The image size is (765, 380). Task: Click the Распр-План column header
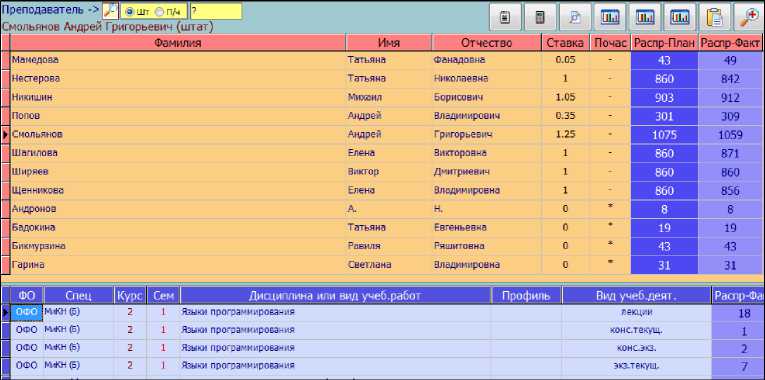[664, 43]
